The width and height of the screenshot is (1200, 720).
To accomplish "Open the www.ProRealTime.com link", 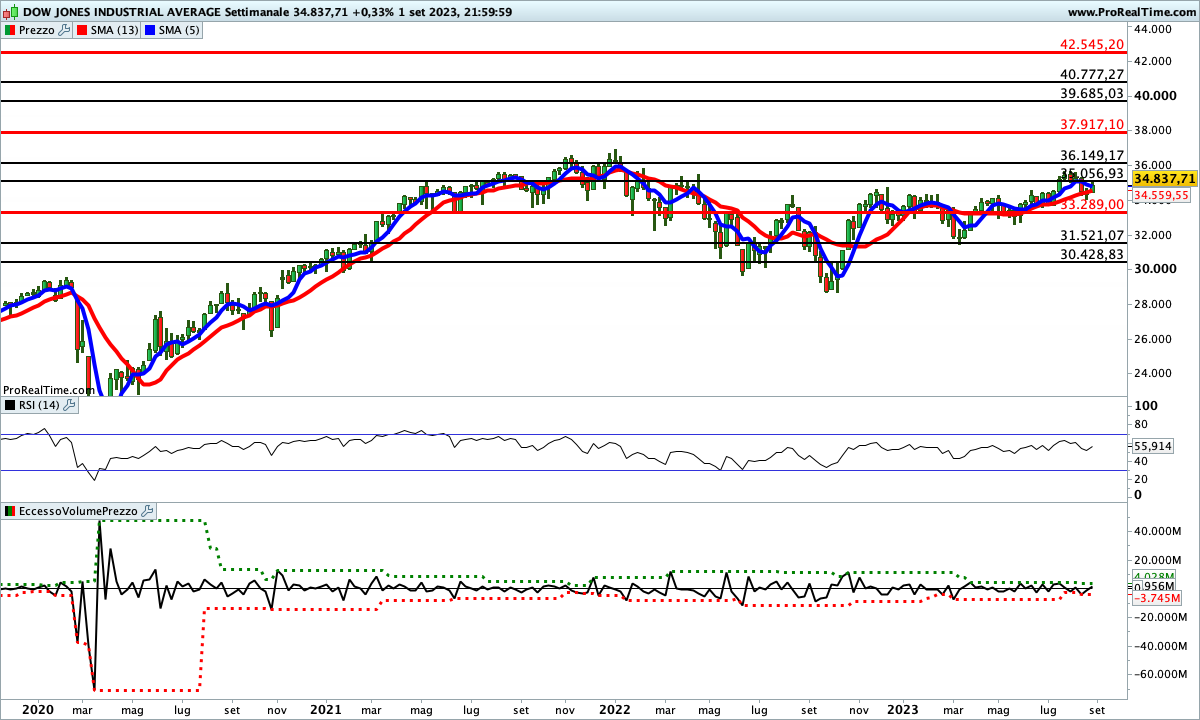I will coord(1132,12).
